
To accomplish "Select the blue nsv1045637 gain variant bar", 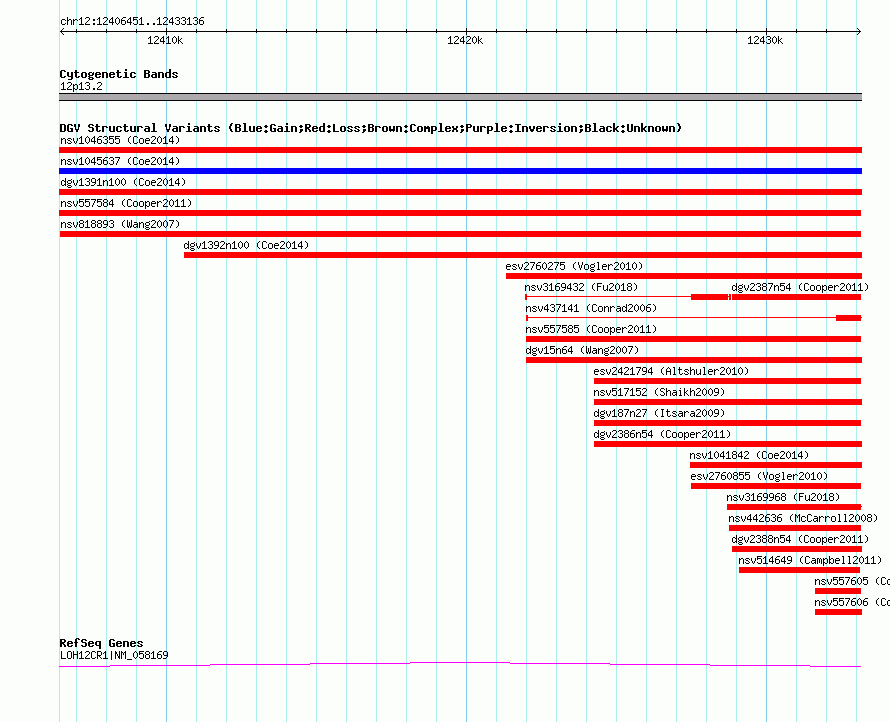I will [460, 171].
